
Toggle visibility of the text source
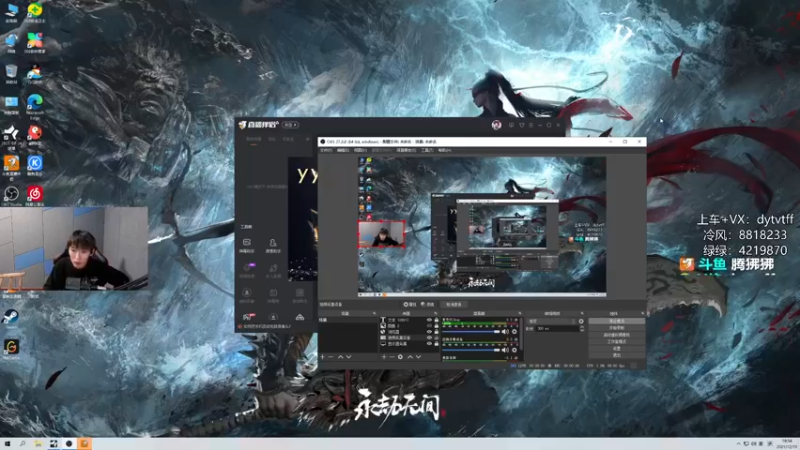[430, 320]
